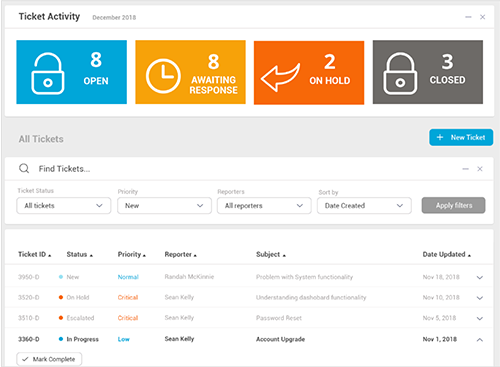
Task: Sort table by Priority column
Action: click(x=132, y=254)
